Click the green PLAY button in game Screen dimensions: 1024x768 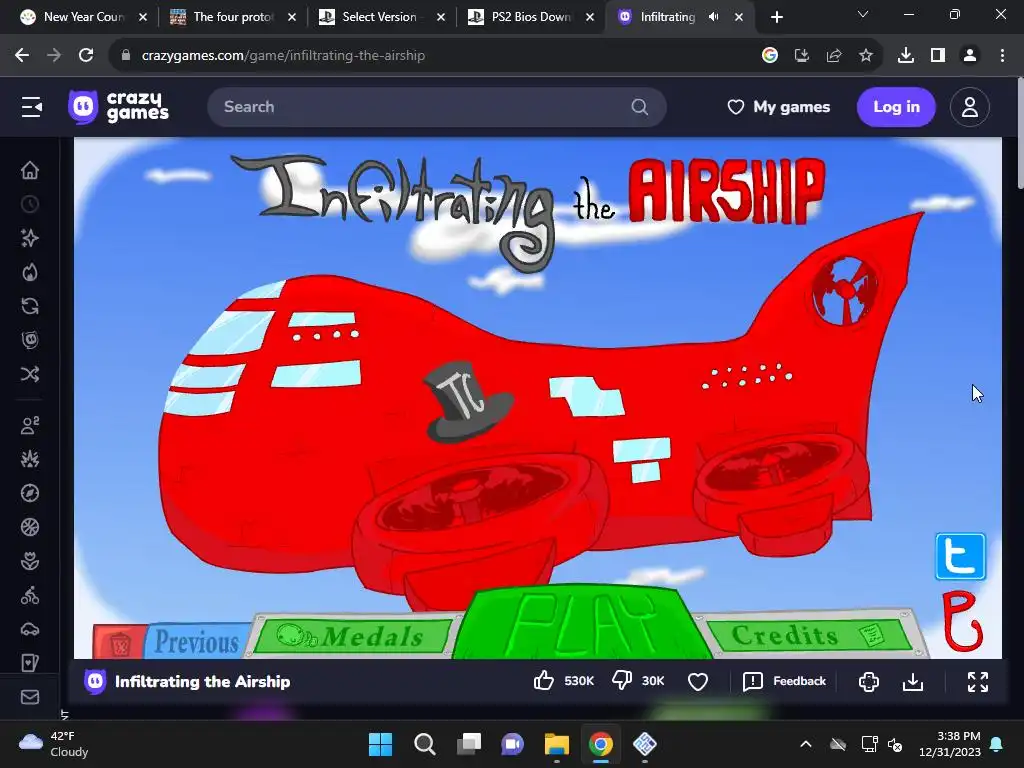(x=581, y=622)
